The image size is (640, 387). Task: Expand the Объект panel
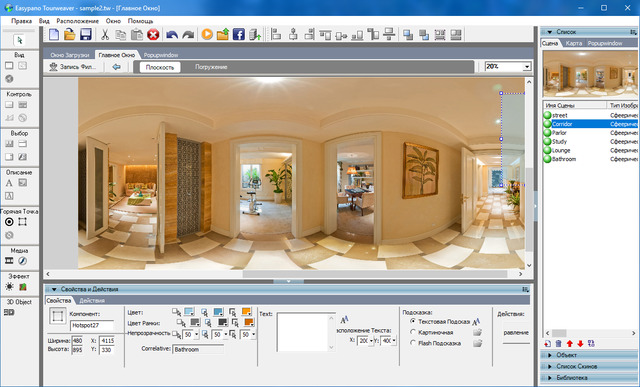pos(550,355)
